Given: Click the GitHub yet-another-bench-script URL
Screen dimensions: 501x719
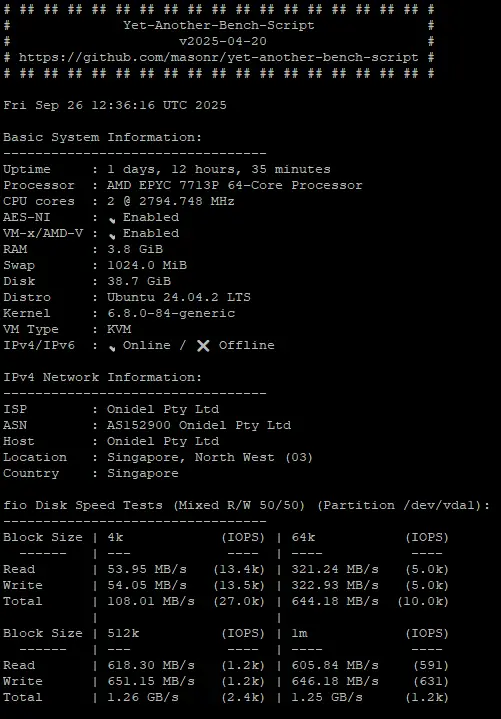Looking at the screenshot, I should click(219, 57).
